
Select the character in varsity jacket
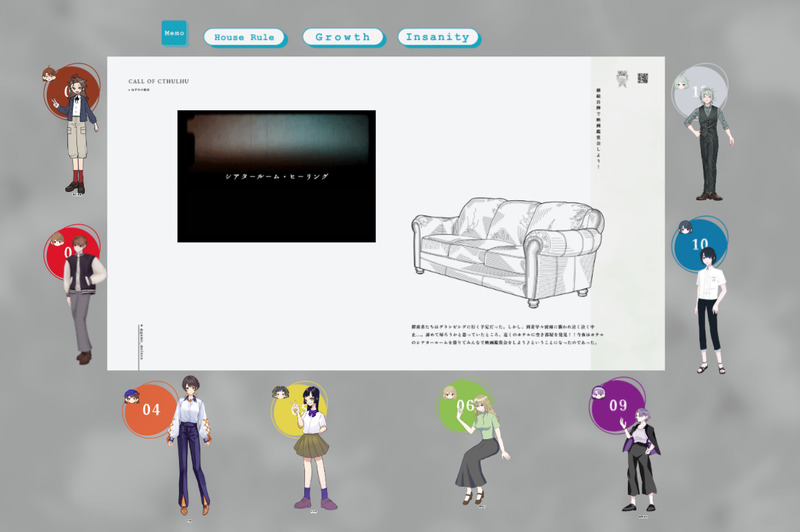click(x=83, y=300)
